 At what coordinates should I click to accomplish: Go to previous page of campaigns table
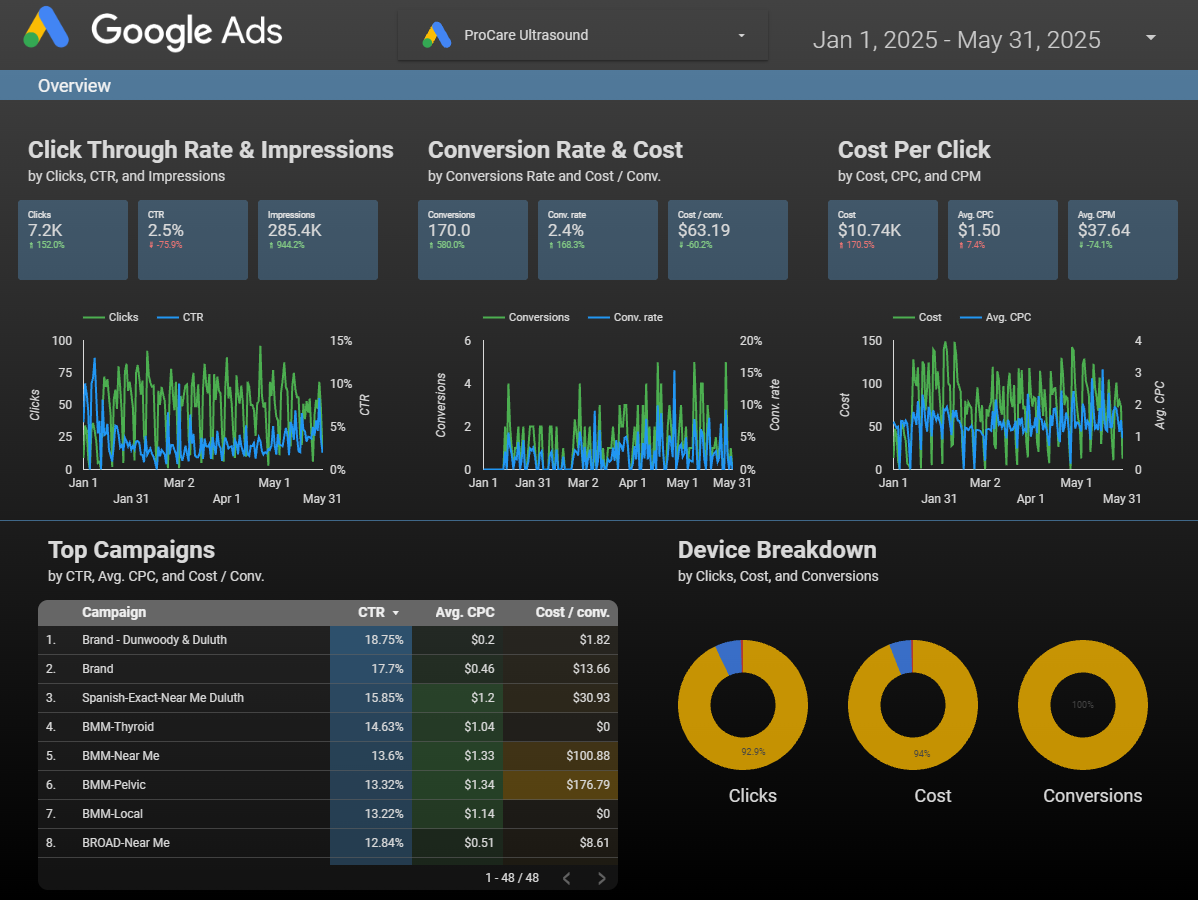click(x=566, y=878)
